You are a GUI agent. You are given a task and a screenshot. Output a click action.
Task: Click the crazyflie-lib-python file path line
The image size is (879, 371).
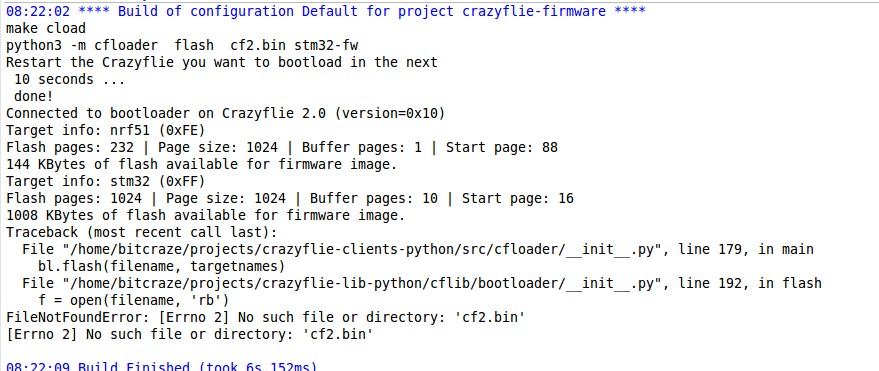click(422, 283)
